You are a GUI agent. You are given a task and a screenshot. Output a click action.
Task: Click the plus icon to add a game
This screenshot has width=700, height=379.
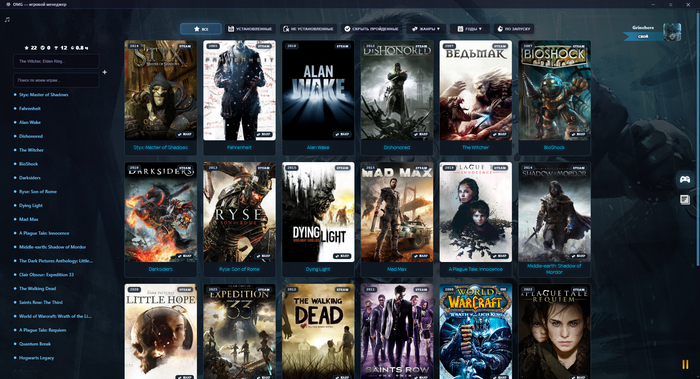click(x=104, y=72)
